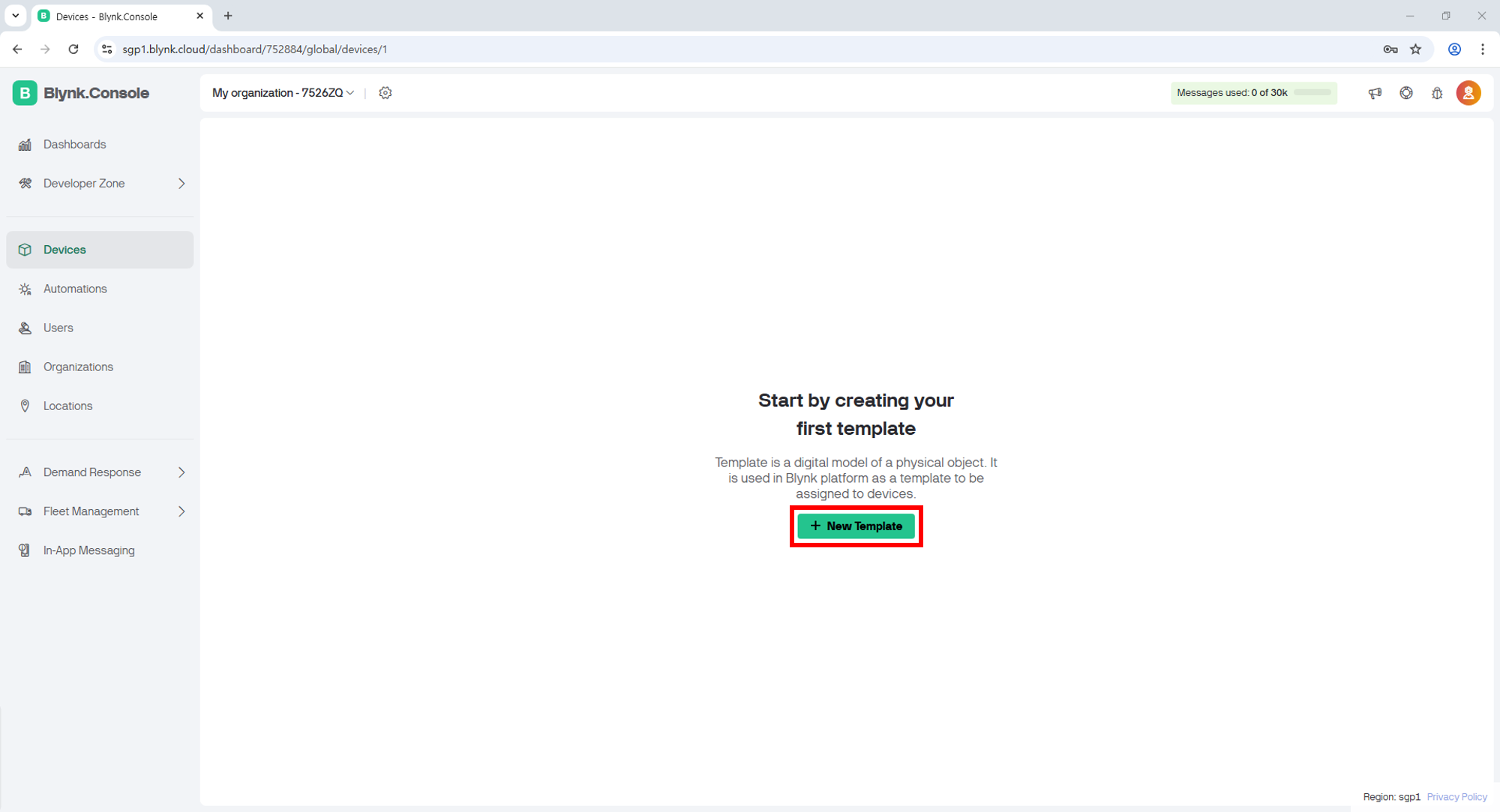The height and width of the screenshot is (812, 1500).
Task: Expand the Developer Zone chevron
Action: 181,184
